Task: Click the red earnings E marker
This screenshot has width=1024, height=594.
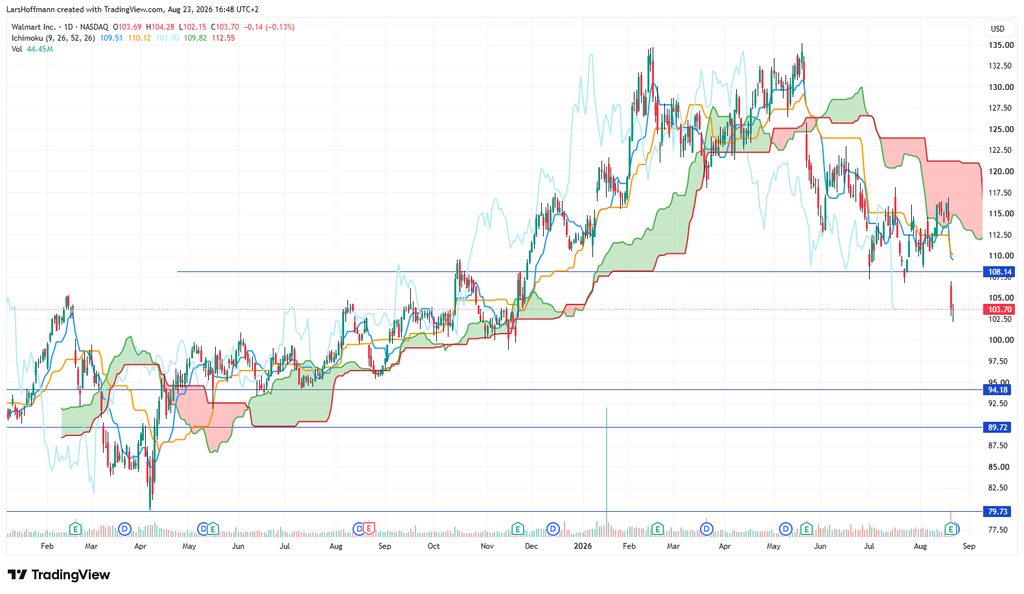Action: coord(368,528)
